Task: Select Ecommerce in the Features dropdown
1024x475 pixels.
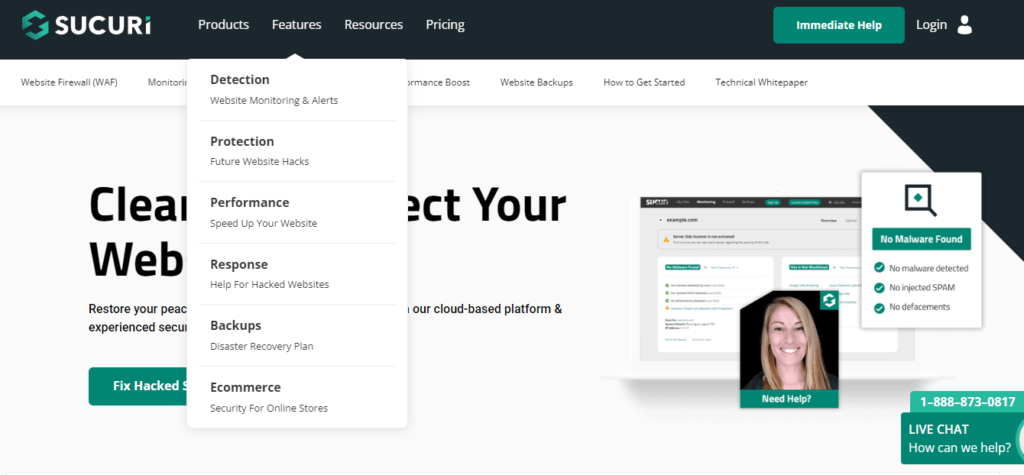Action: coord(246,387)
